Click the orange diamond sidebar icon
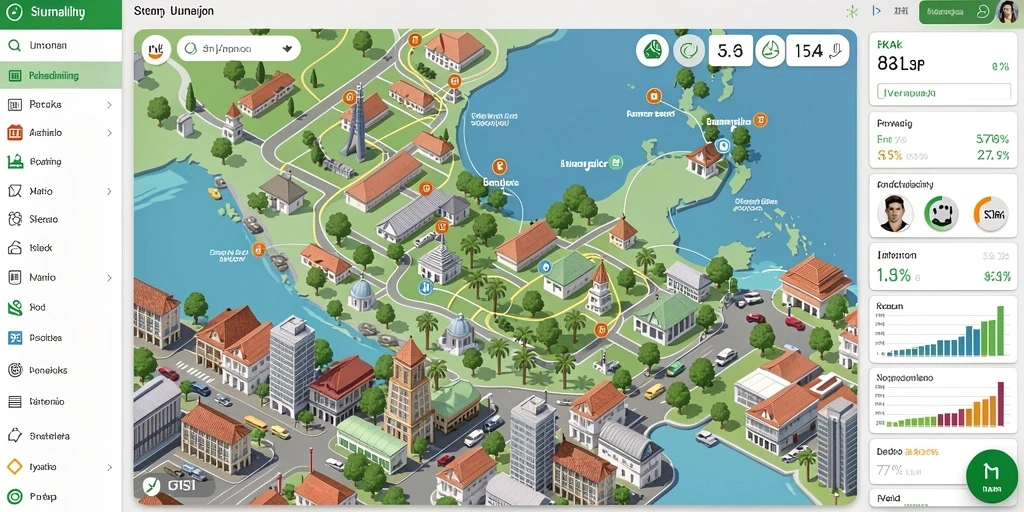The image size is (1024, 512). (14, 467)
